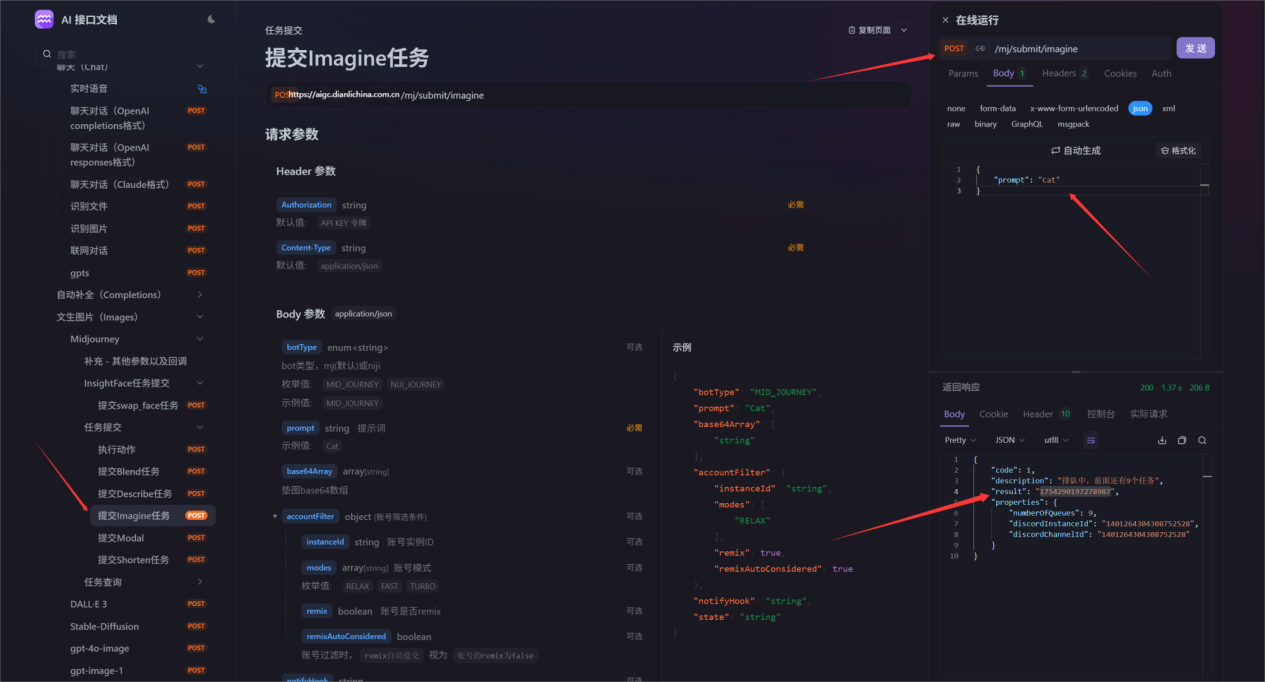Select raw body type
Image resolution: width=1265 pixels, height=682 pixels.
953,124
